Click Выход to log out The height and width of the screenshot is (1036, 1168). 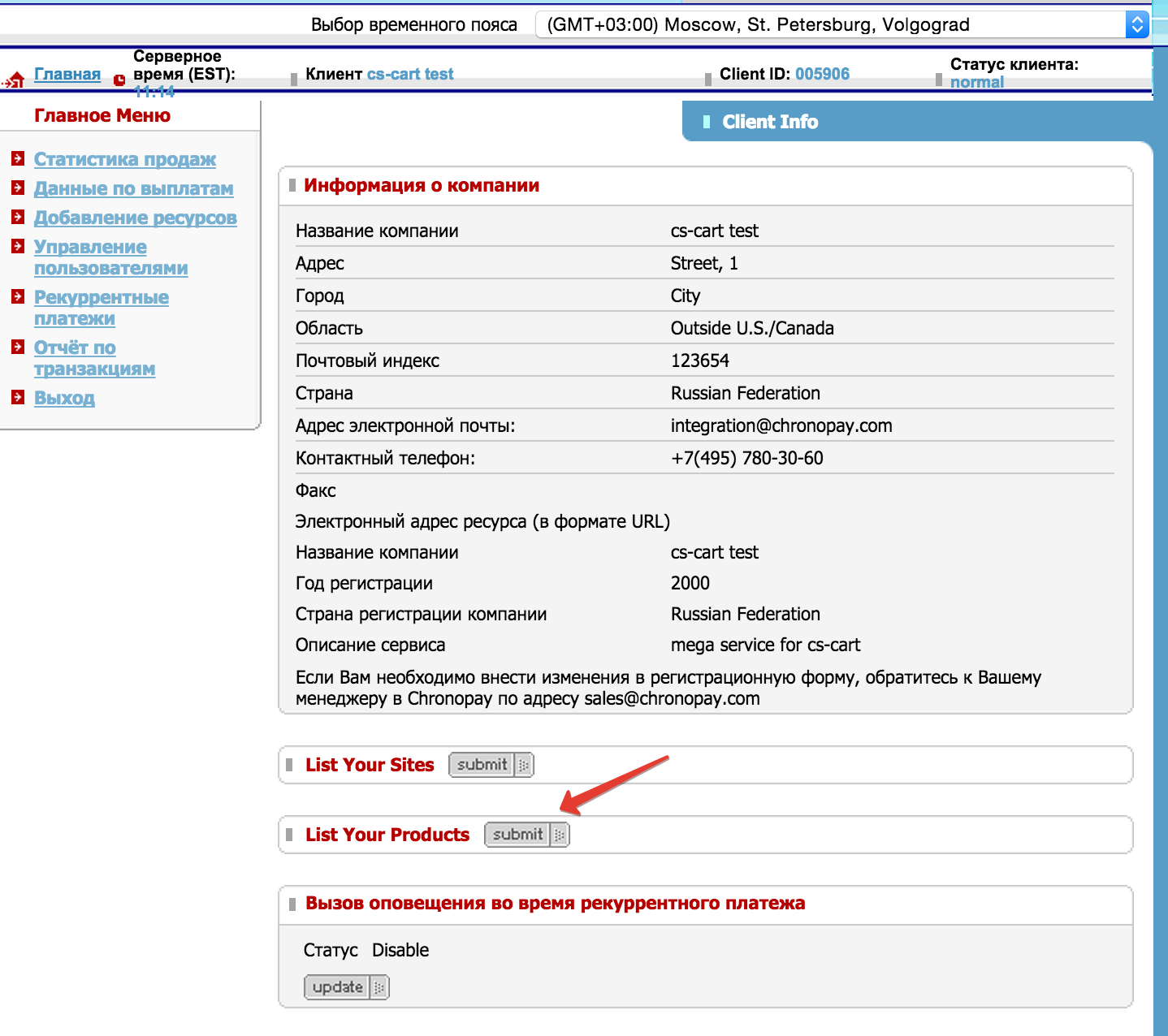pos(64,398)
